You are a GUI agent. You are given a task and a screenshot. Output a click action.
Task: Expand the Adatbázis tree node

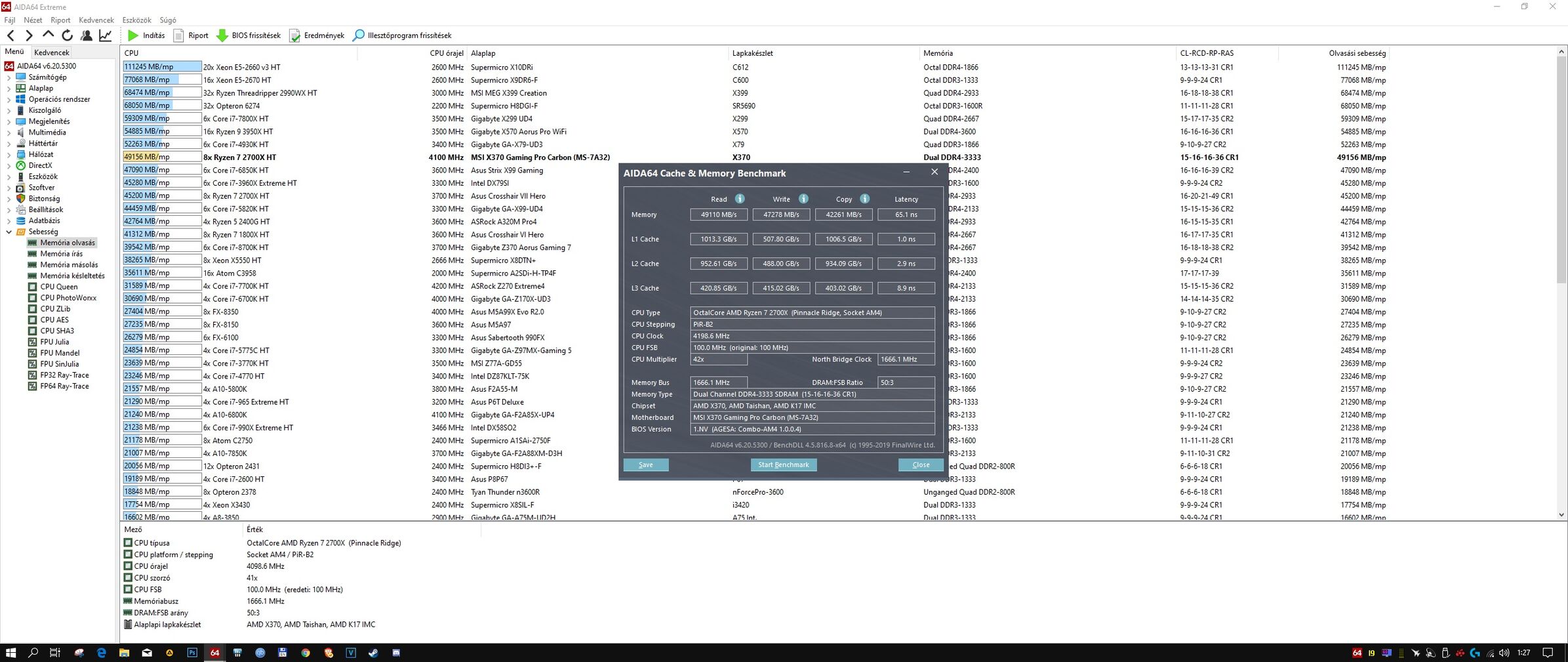tap(9, 221)
